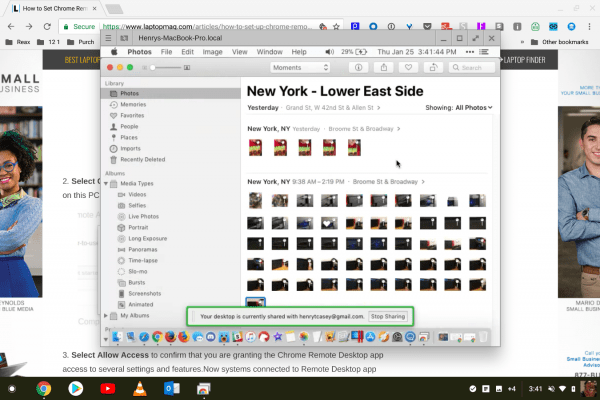Open Safari from the Mac dock
600x400 pixels.
point(144,337)
